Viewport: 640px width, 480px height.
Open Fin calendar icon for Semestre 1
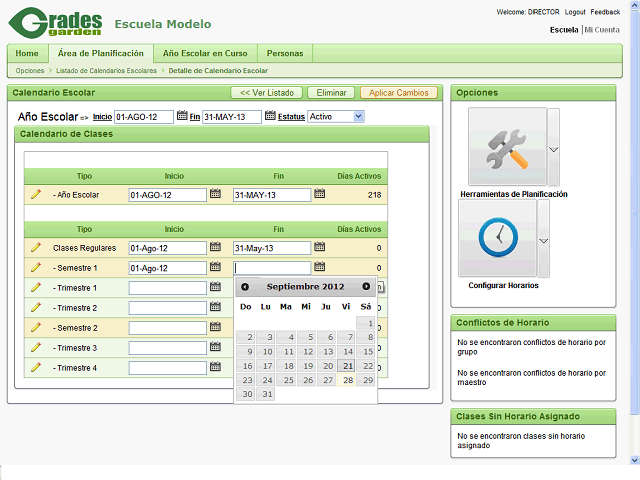320,267
